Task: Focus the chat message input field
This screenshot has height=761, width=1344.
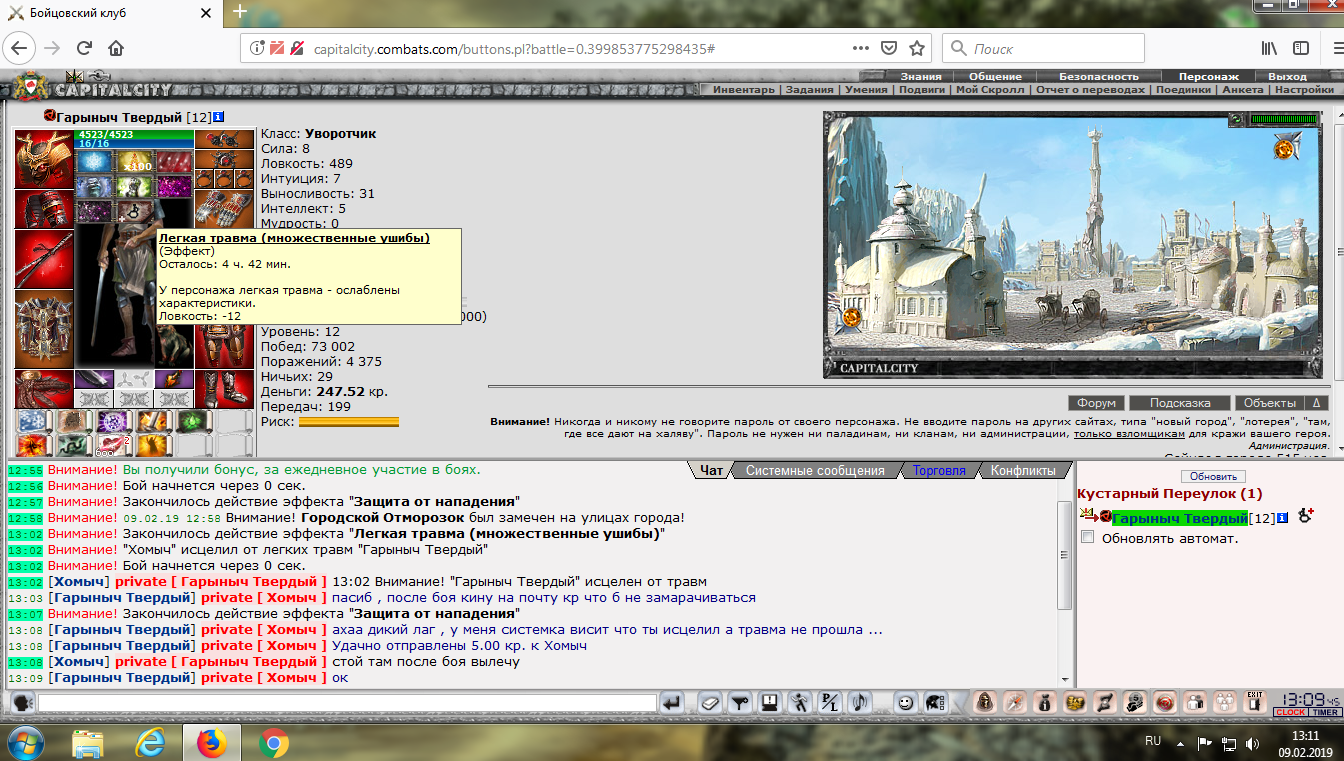Action: (x=347, y=703)
